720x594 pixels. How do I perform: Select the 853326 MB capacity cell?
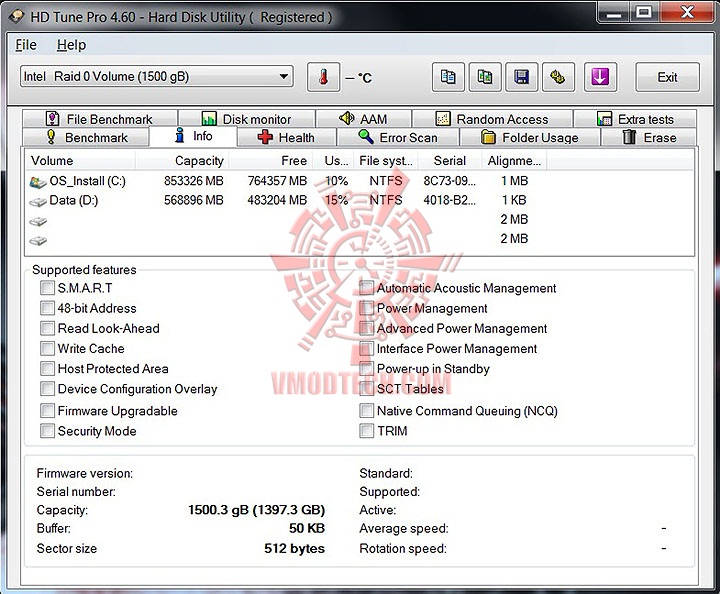click(194, 181)
